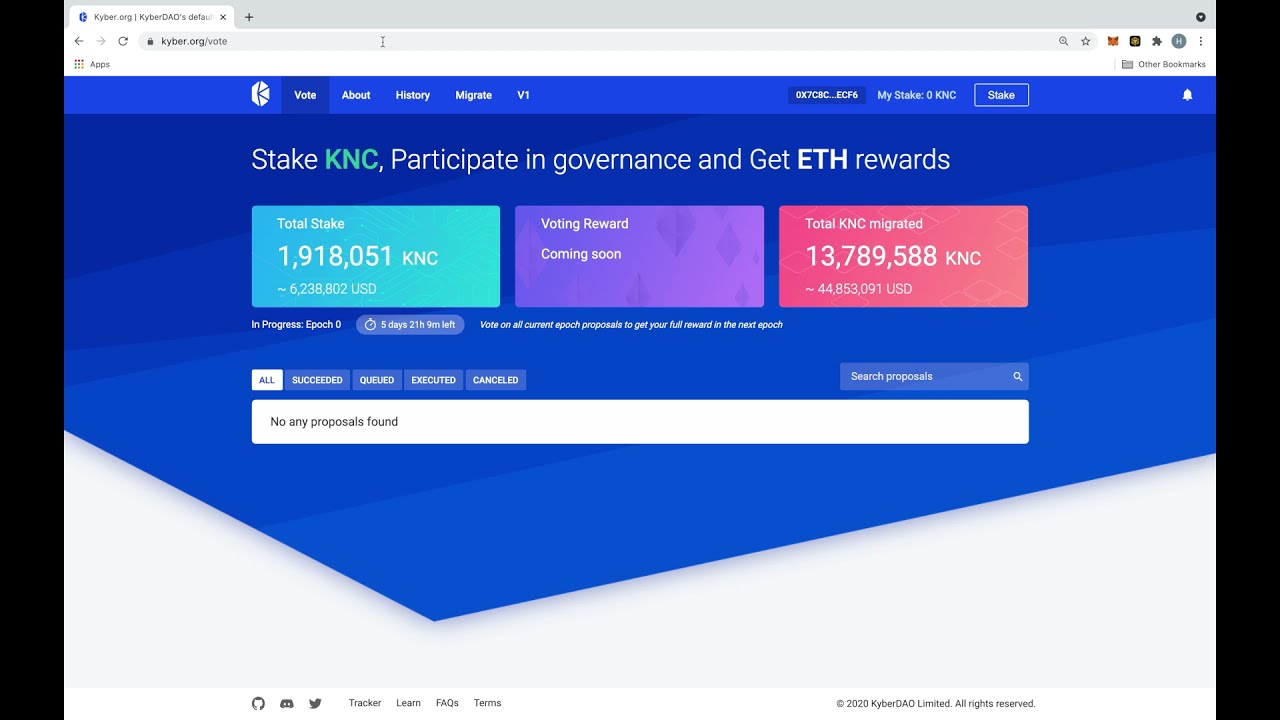Screen dimensions: 1280x720
Task: Open MetaMask fox extension
Action: click(1113, 41)
